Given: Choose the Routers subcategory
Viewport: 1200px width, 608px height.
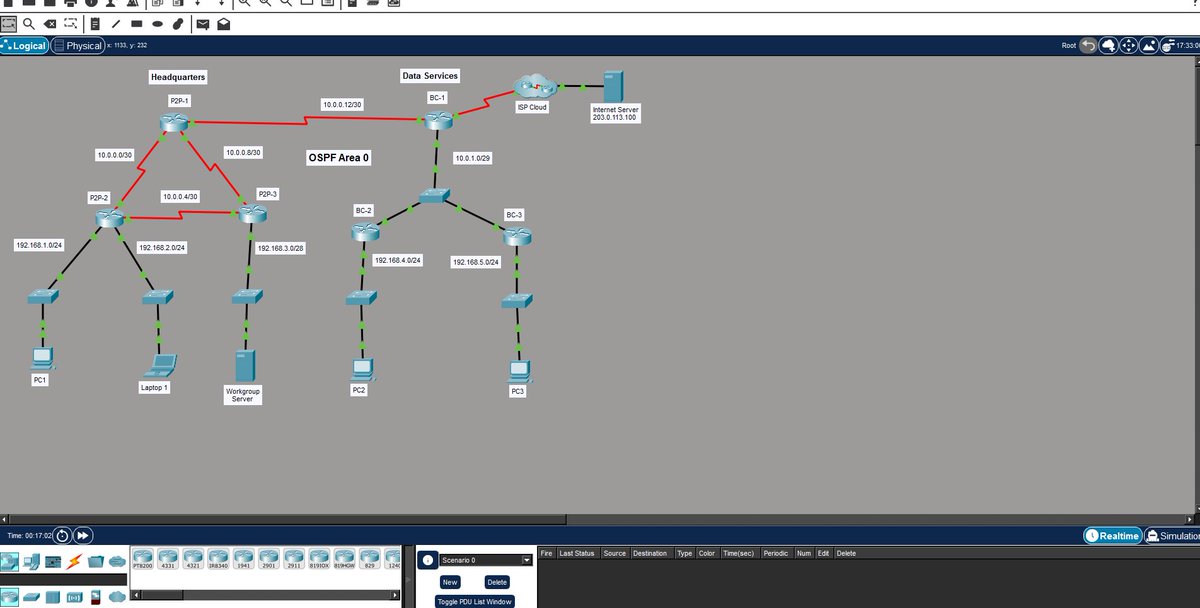Looking at the screenshot, I should (x=11, y=596).
